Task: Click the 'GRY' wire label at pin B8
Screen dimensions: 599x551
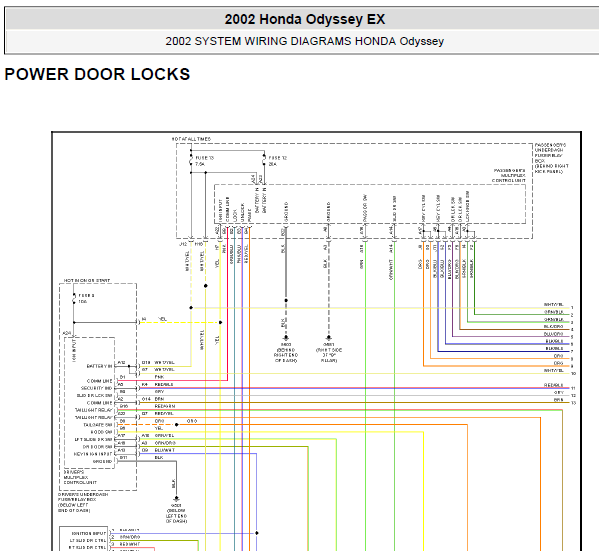Action: click(x=159, y=392)
